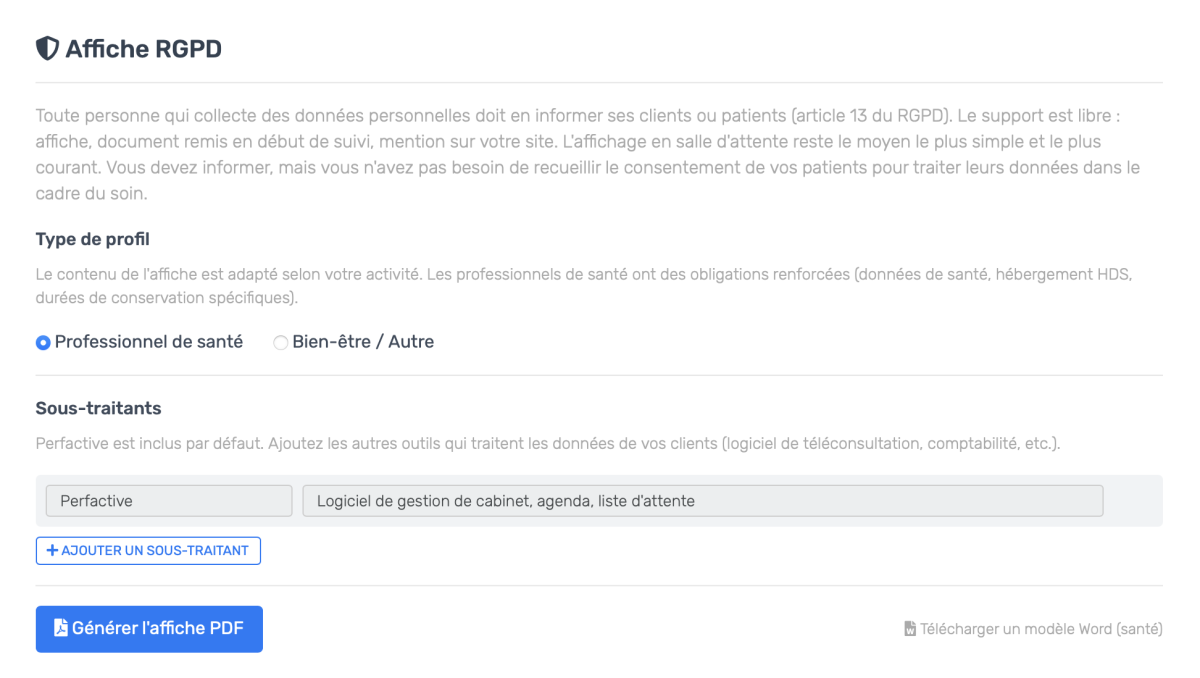The height and width of the screenshot is (678, 1200).
Task: Click the plus icon in Ajouter un sous-traitant
Action: click(53, 551)
